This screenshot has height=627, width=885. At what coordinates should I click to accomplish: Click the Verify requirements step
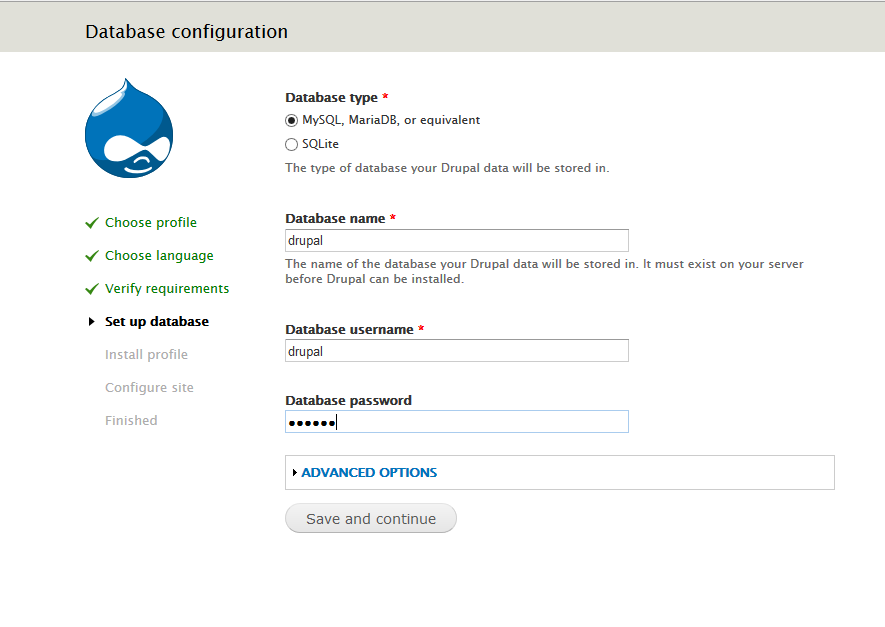(167, 288)
